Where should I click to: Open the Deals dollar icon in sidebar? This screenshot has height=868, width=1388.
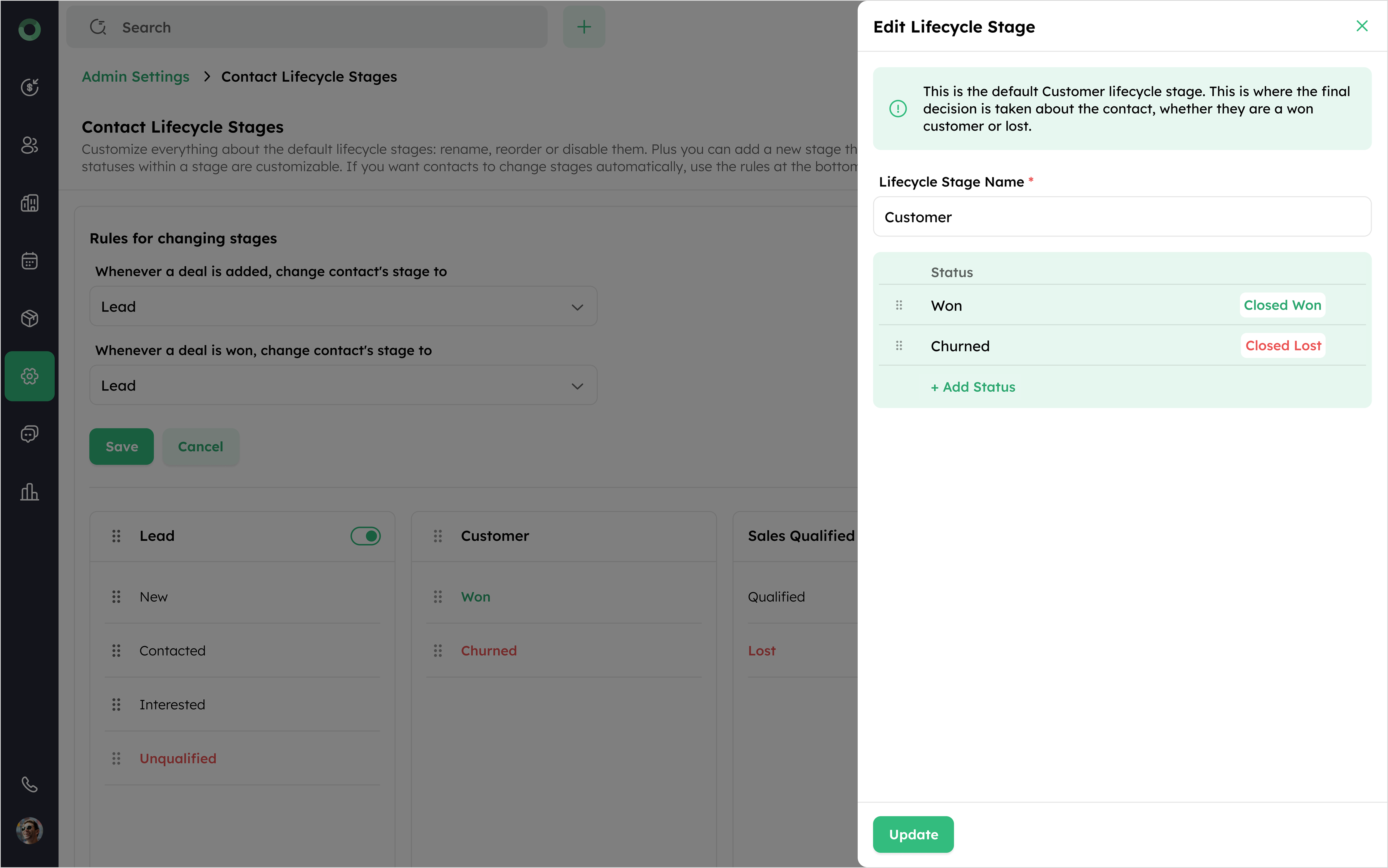(x=29, y=87)
